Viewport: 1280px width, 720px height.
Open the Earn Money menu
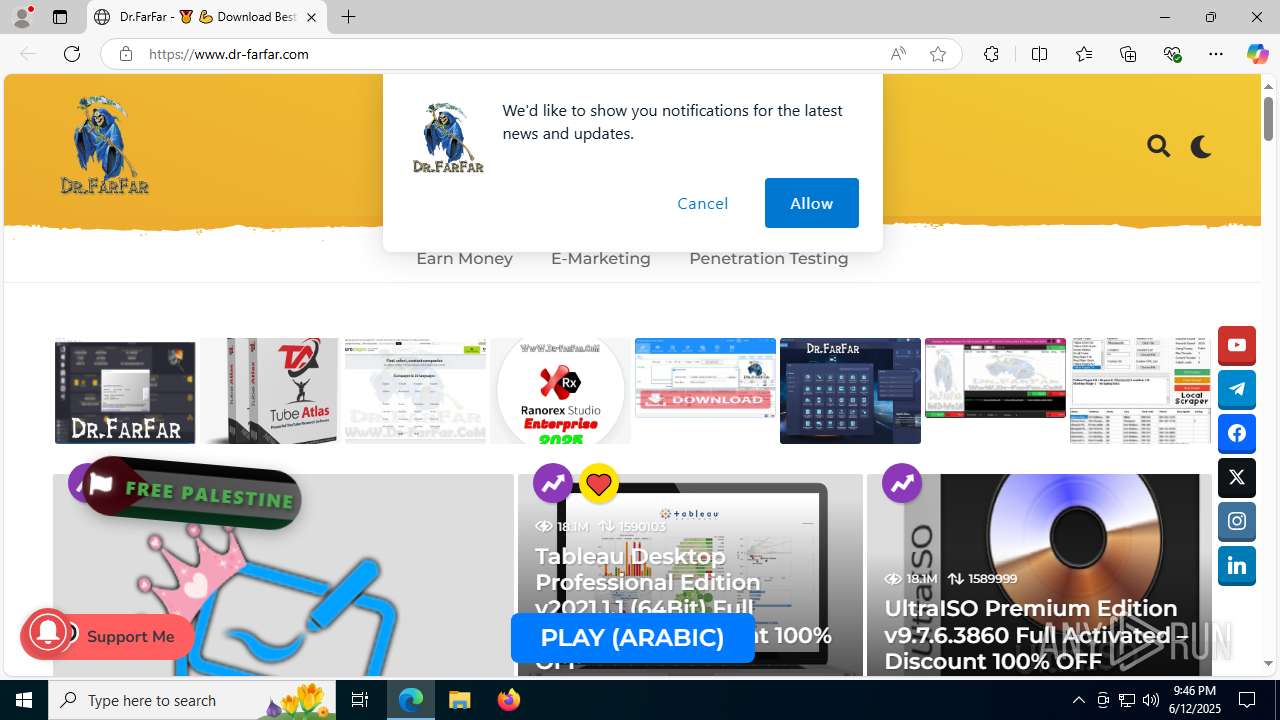point(464,258)
